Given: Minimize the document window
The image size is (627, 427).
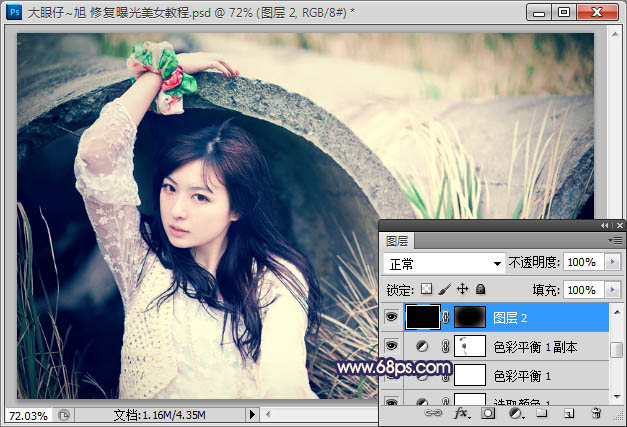Looking at the screenshot, I should [539, 12].
